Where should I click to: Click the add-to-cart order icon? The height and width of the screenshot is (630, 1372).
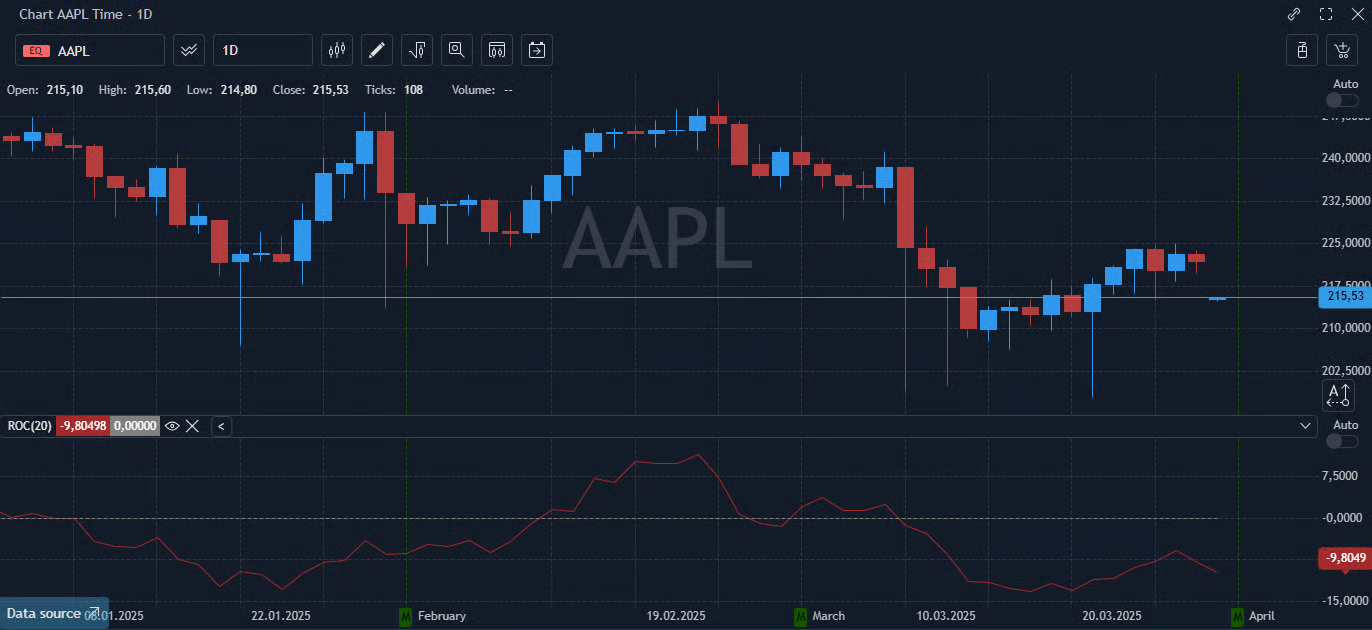(1341, 50)
